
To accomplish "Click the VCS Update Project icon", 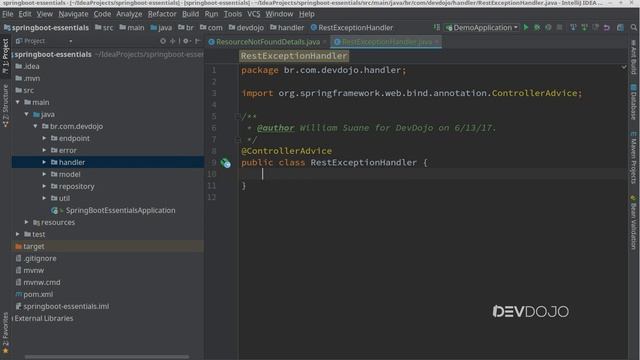I will coord(573,27).
